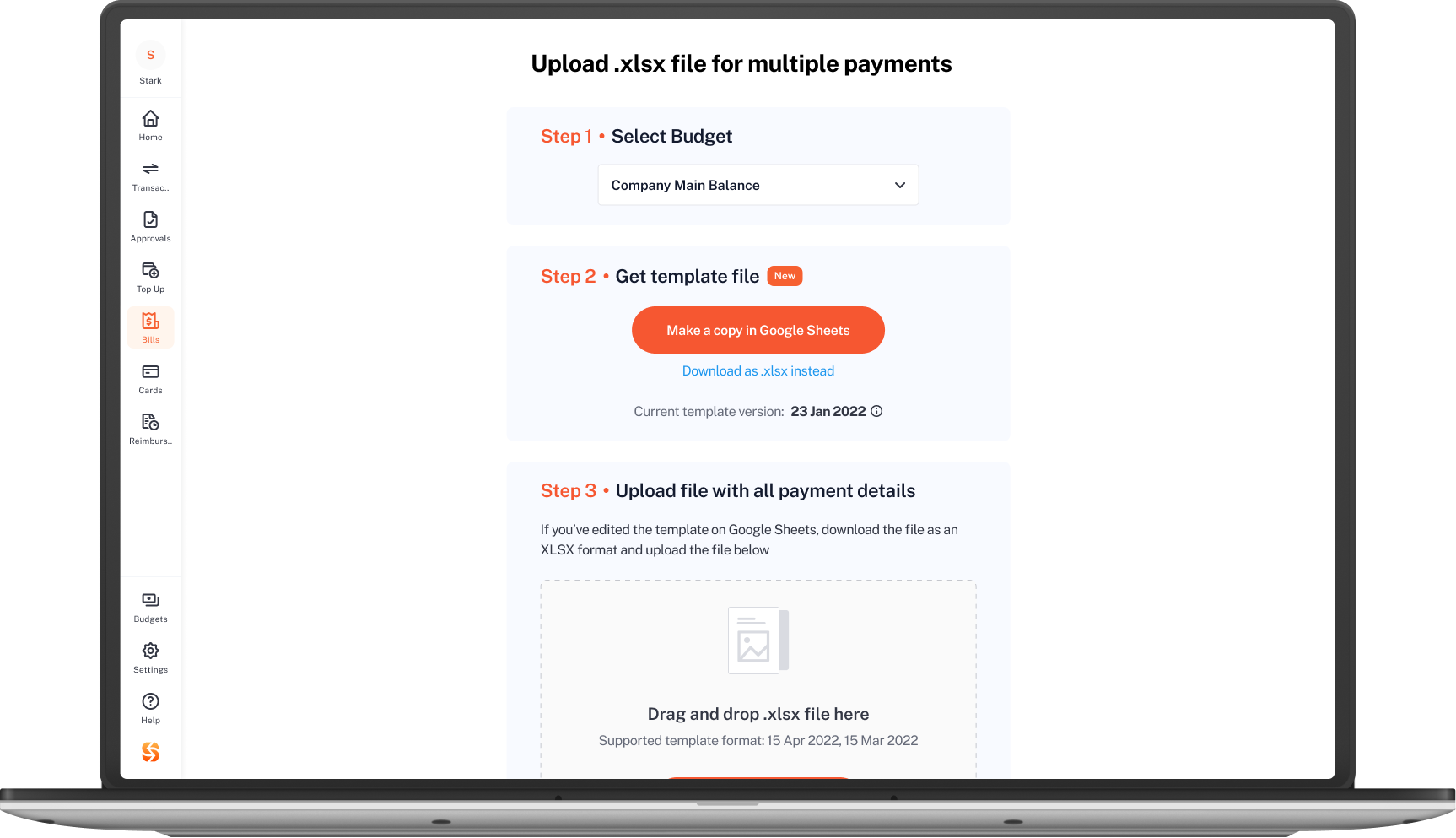Open the Bills section
The height and width of the screenshot is (838, 1456).
[x=150, y=327]
